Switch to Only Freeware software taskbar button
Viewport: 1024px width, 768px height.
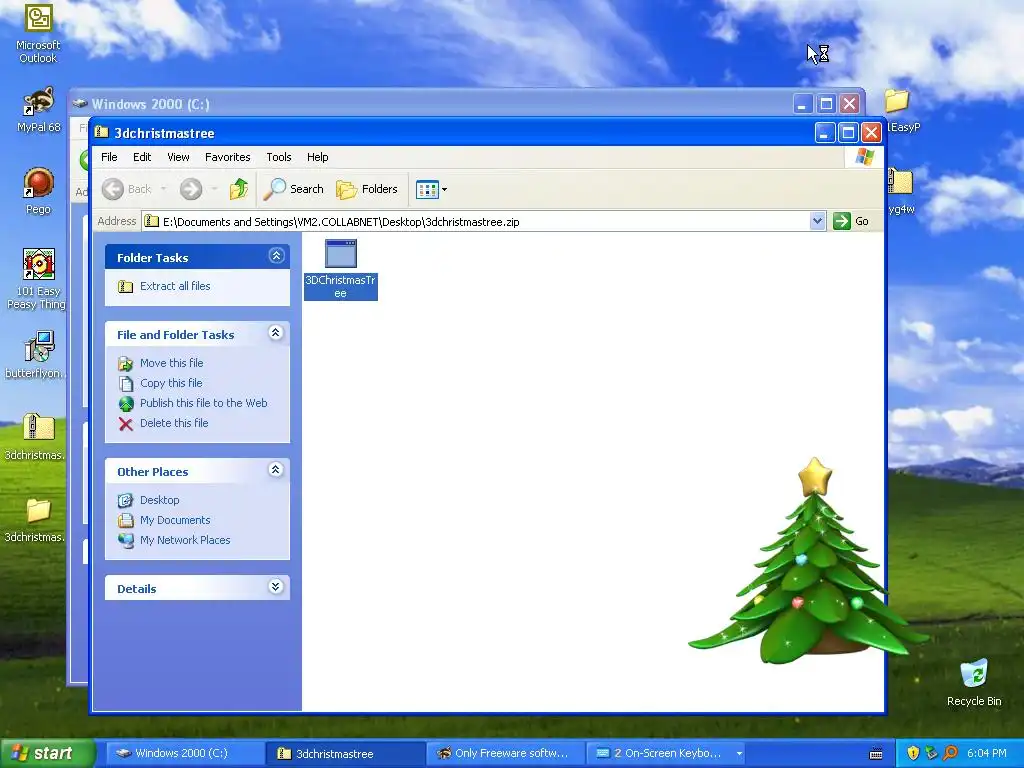click(505, 754)
